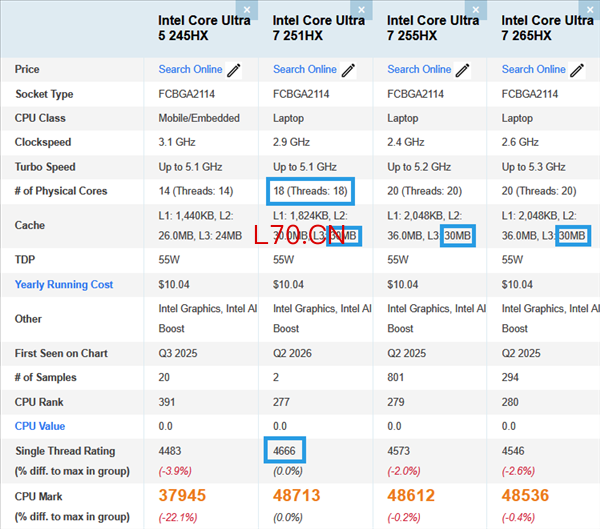Screen dimensions: 600x529
Task: Click the Q3 2025 first seen value
Action: click(178, 353)
